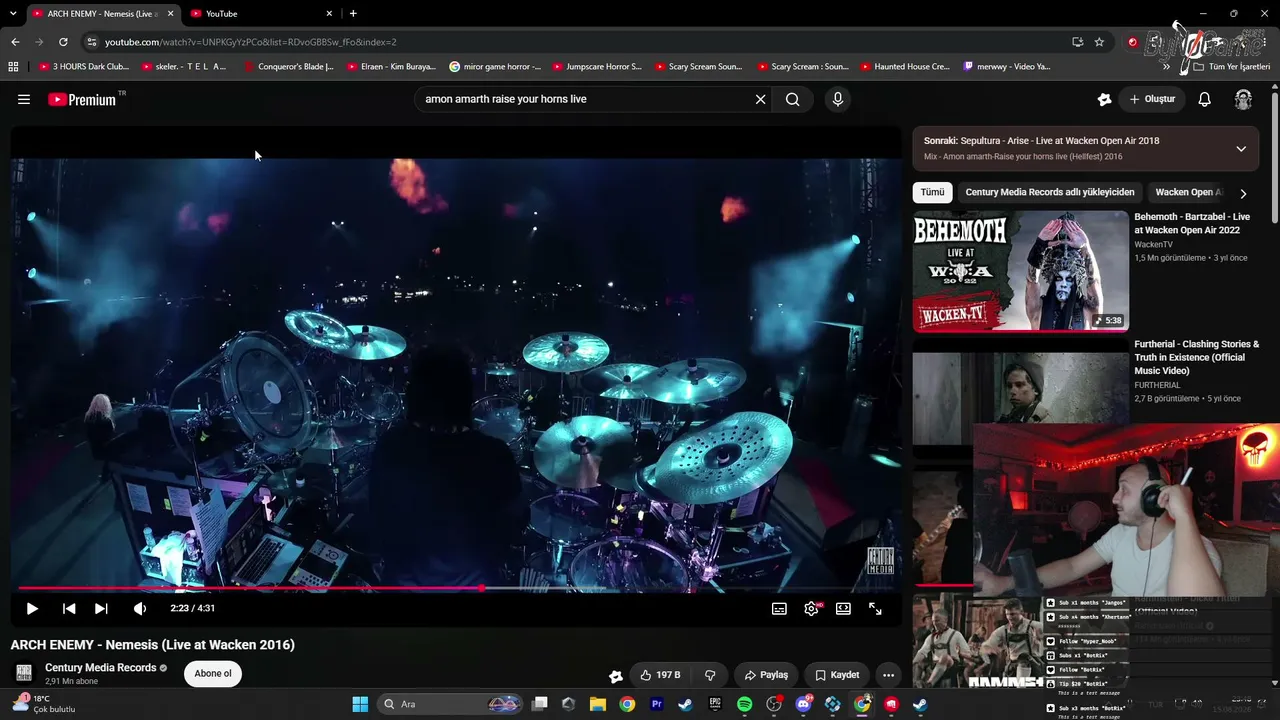Open Epic Games Launcher from taskbar
The height and width of the screenshot is (720, 1280).
click(x=715, y=704)
